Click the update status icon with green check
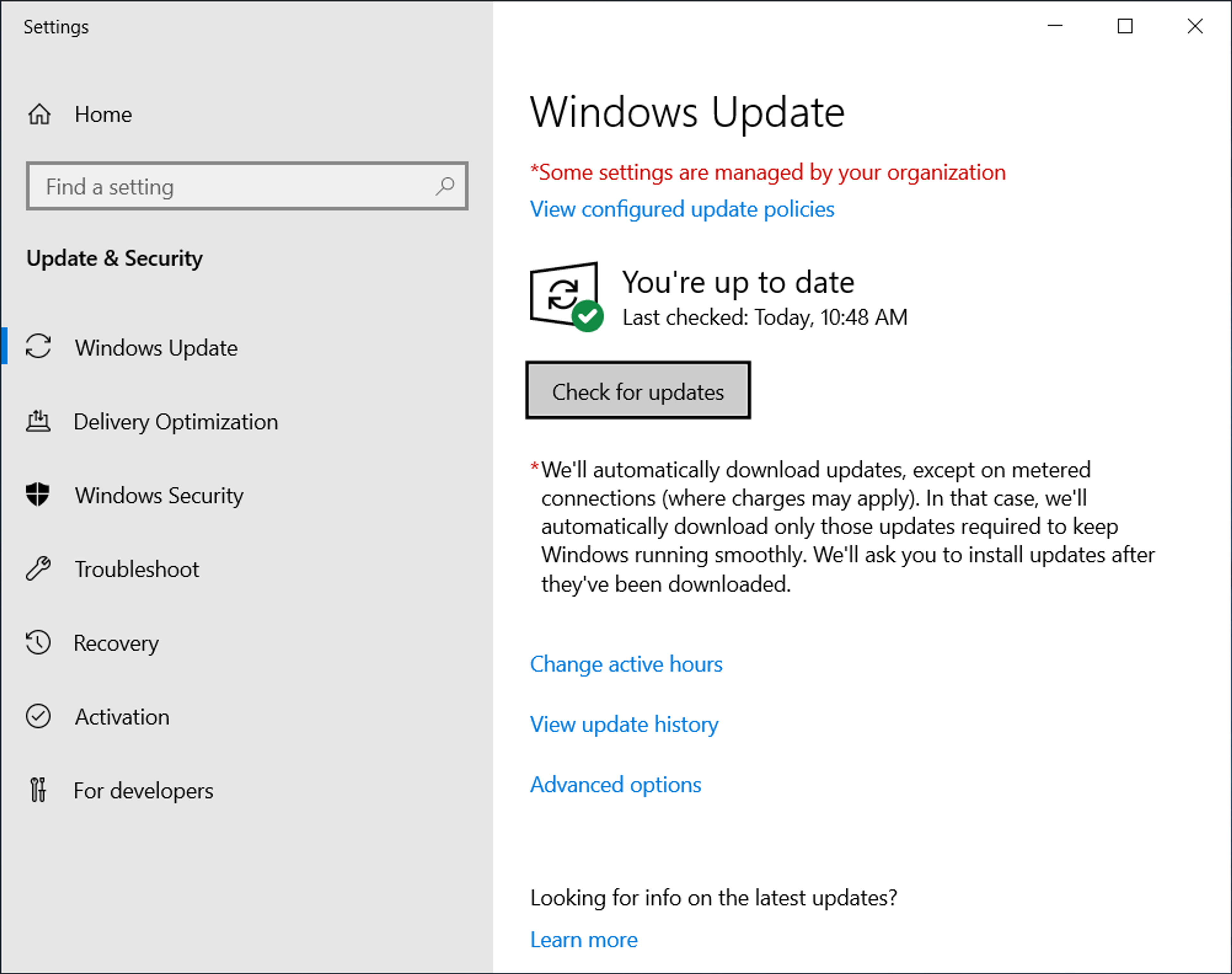This screenshot has height=974, width=1232. (x=567, y=297)
